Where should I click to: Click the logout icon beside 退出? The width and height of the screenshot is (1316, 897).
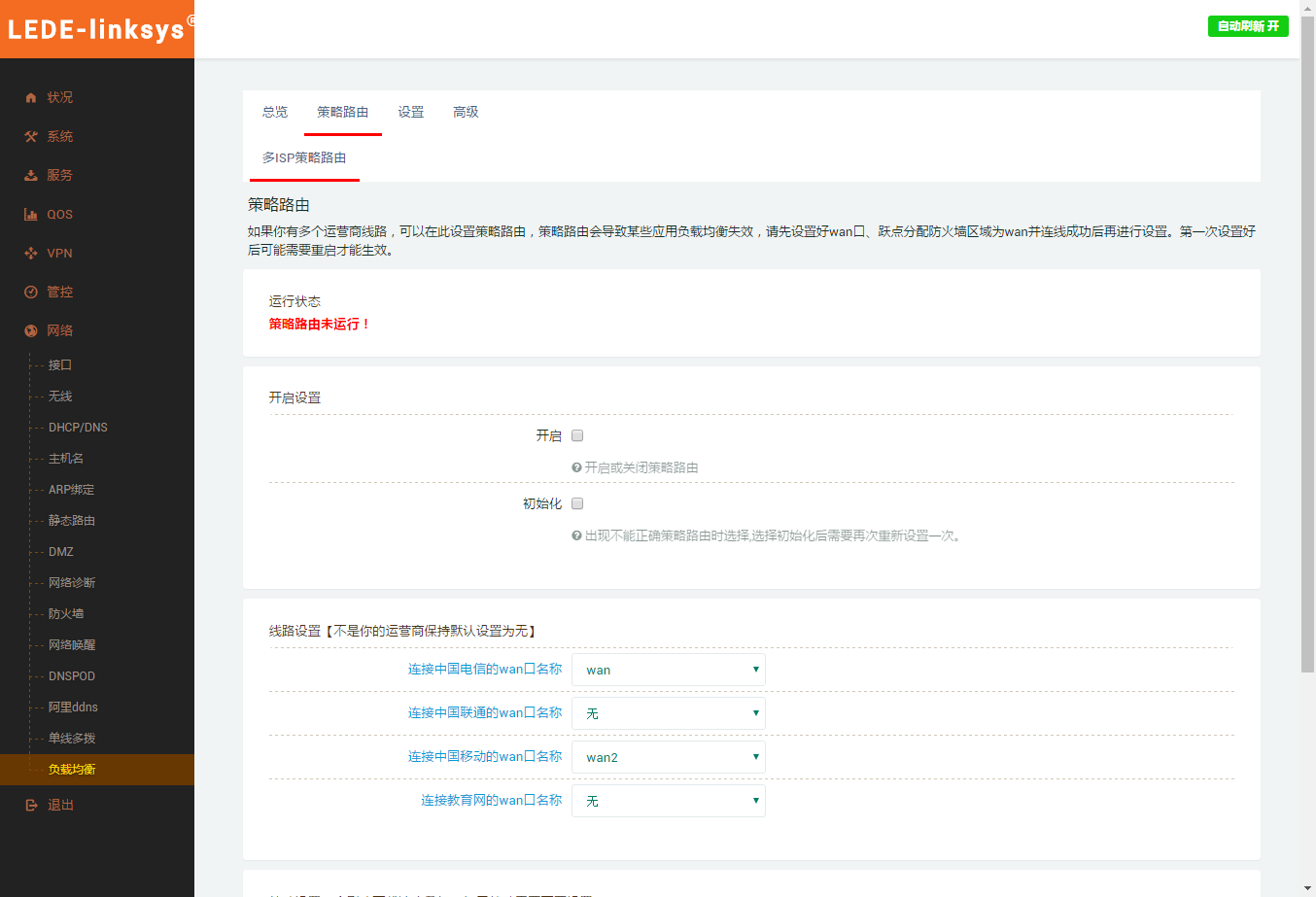31,805
